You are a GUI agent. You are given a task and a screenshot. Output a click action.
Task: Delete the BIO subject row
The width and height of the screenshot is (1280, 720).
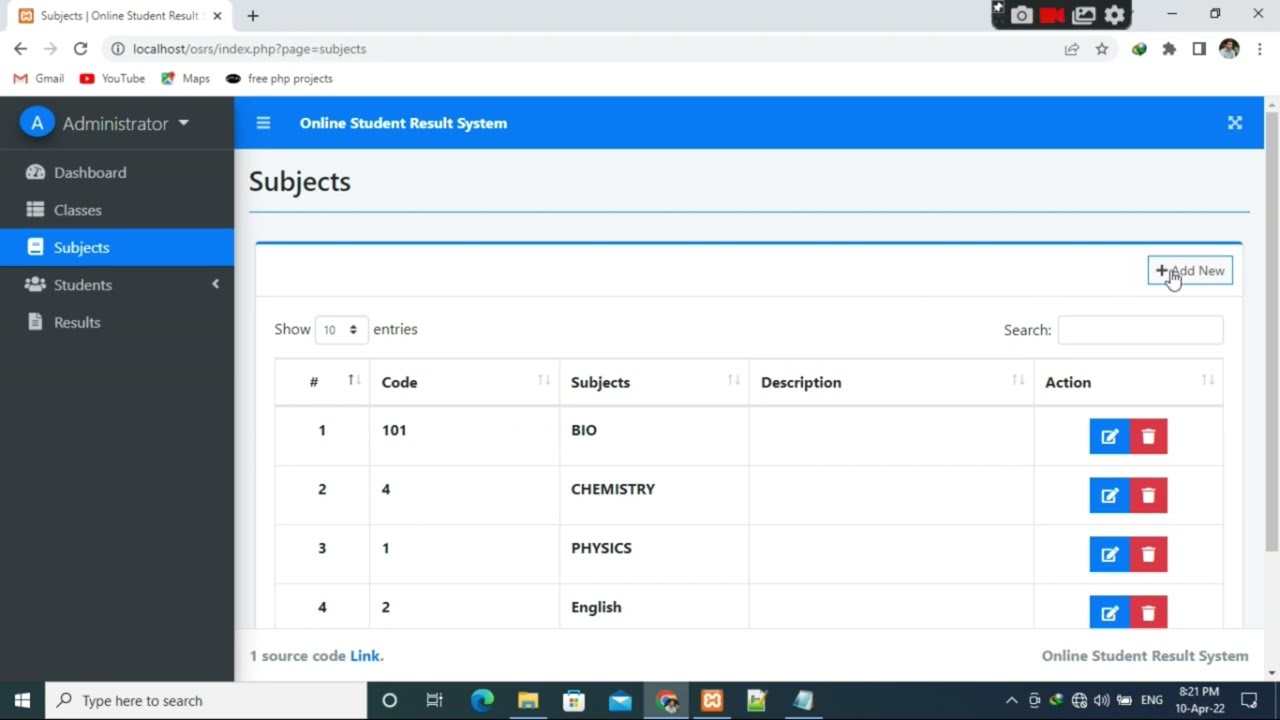pos(1148,437)
